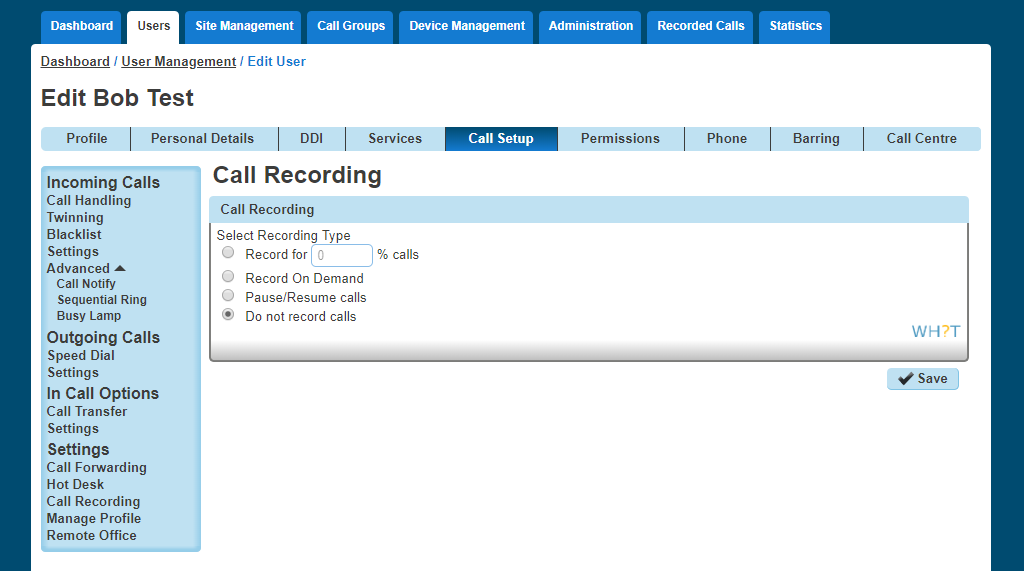Open the Statistics tab
The image size is (1024, 571).
click(x=795, y=27)
